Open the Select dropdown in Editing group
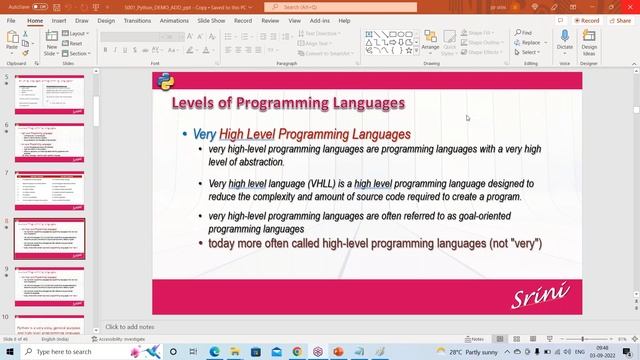The image size is (640, 360). point(527,52)
